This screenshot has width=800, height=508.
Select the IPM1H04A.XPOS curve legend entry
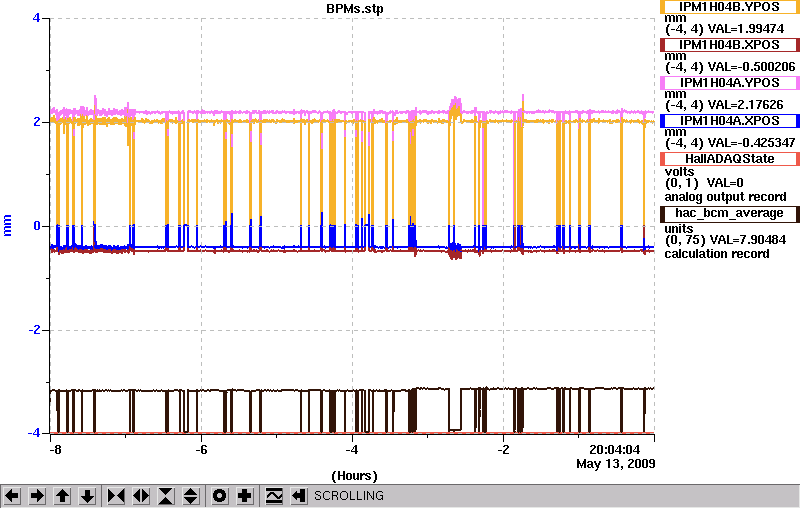pyautogui.click(x=729, y=121)
